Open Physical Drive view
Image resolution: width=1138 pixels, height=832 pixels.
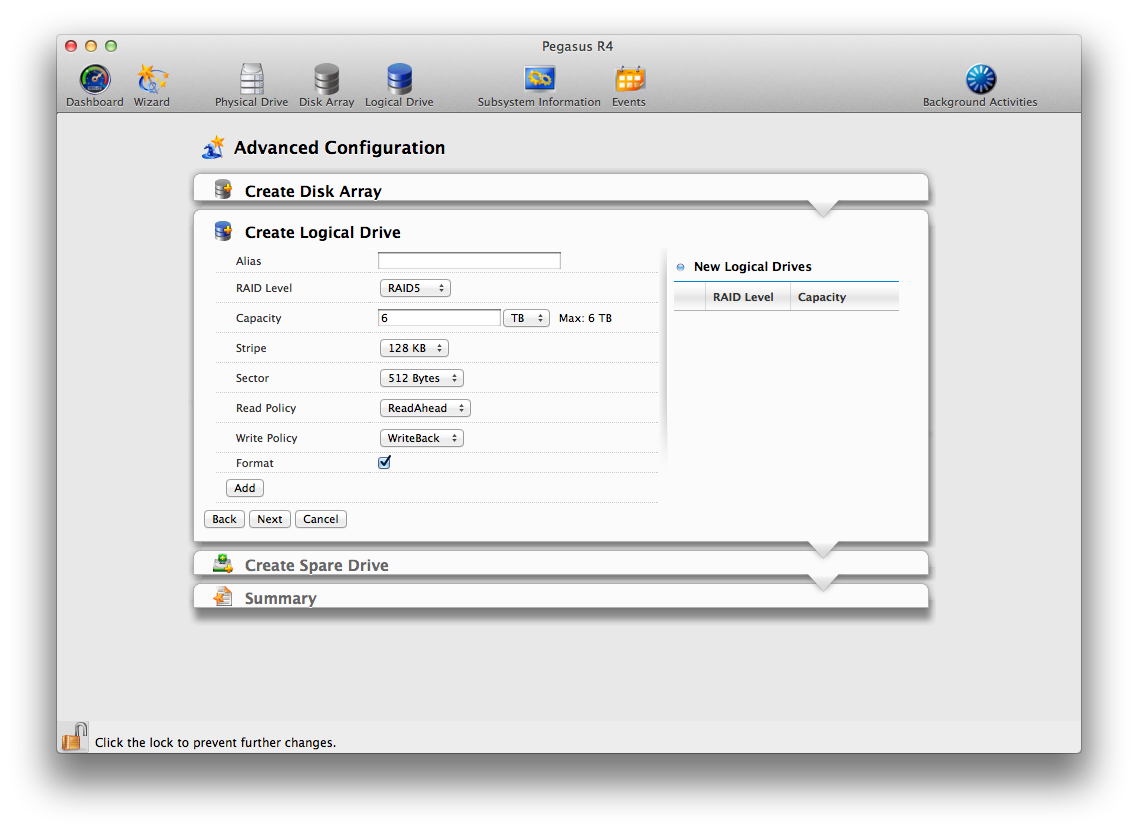pyautogui.click(x=251, y=80)
